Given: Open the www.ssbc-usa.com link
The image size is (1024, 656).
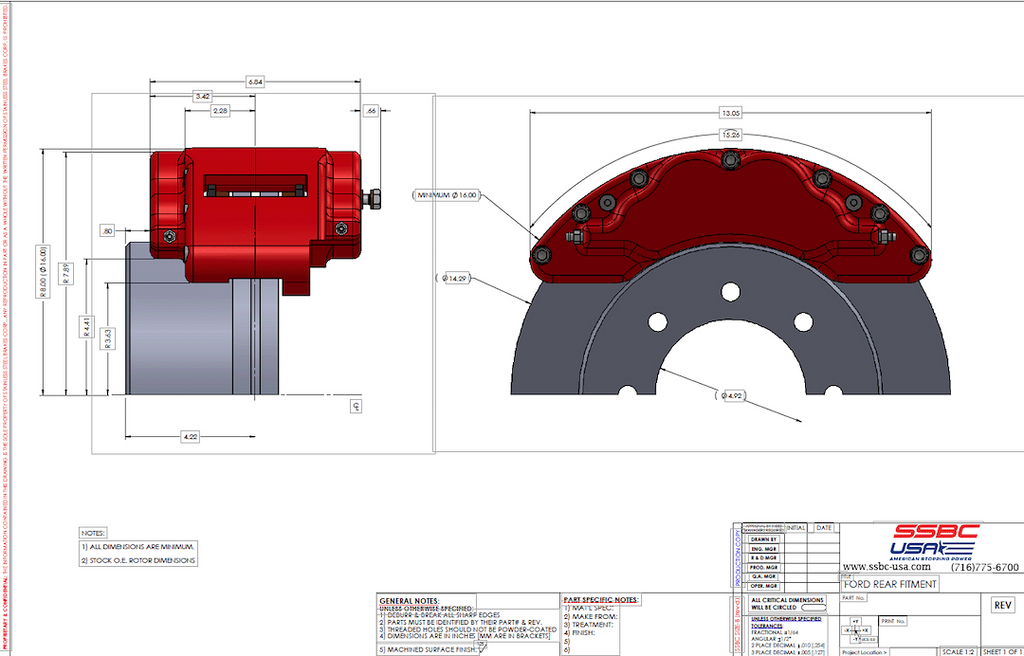Looking at the screenshot, I should tap(886, 566).
